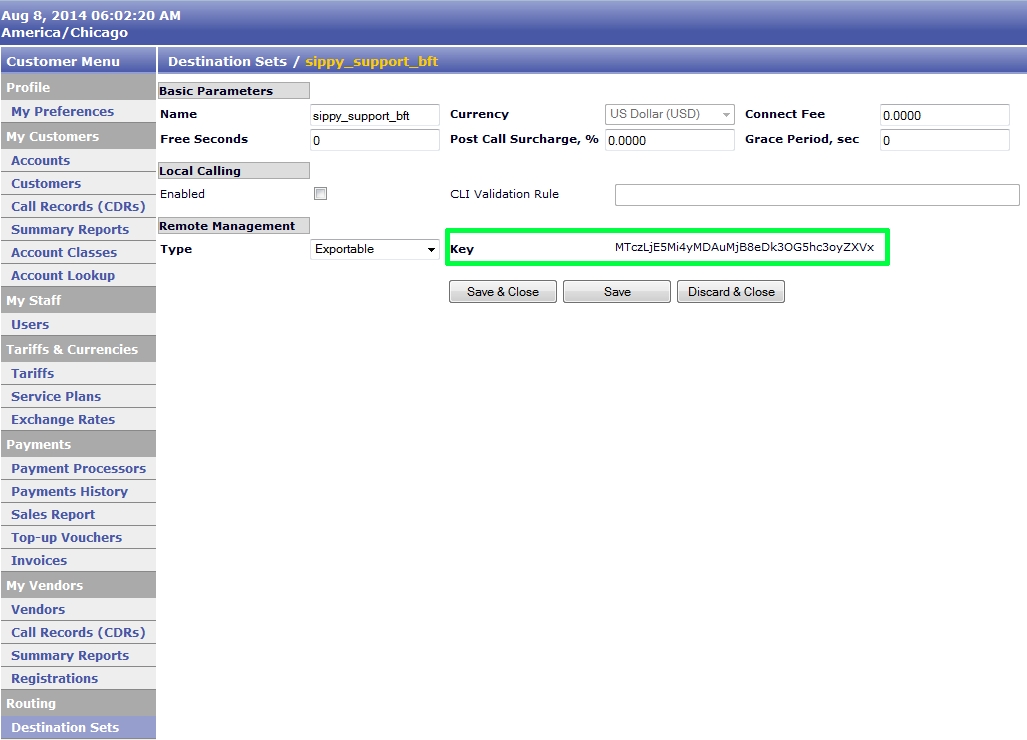The image size is (1027, 740).
Task: Go to Account Lookup
Action: click(64, 275)
